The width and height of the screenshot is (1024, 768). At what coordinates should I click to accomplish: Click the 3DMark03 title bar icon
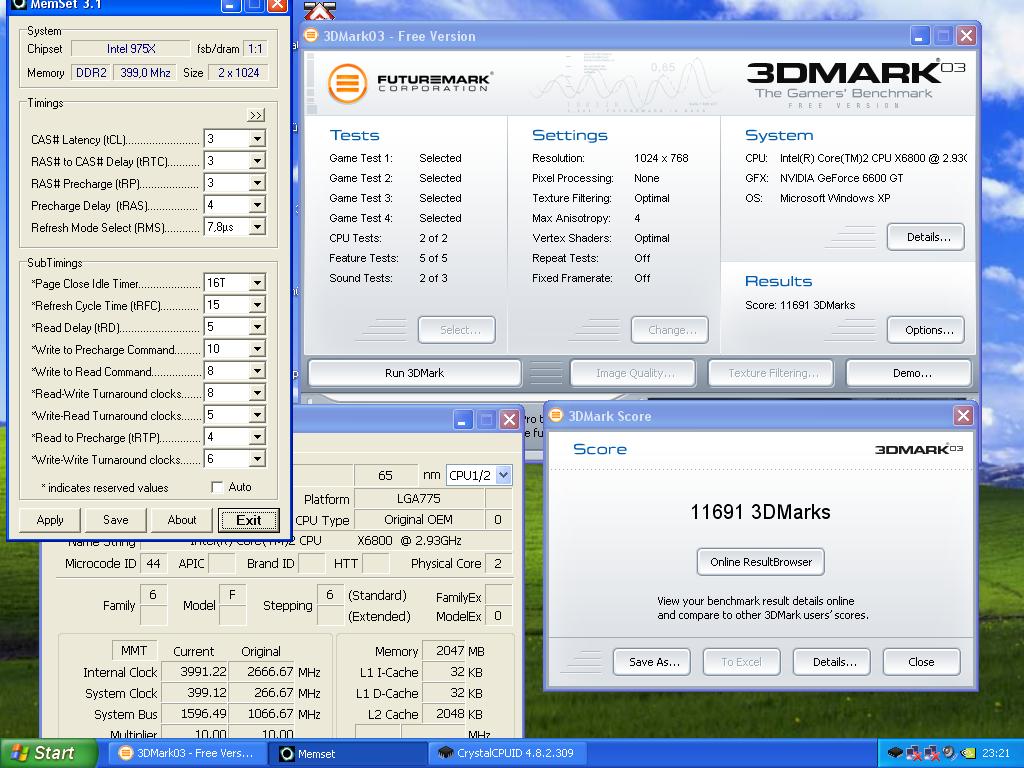pyautogui.click(x=312, y=35)
